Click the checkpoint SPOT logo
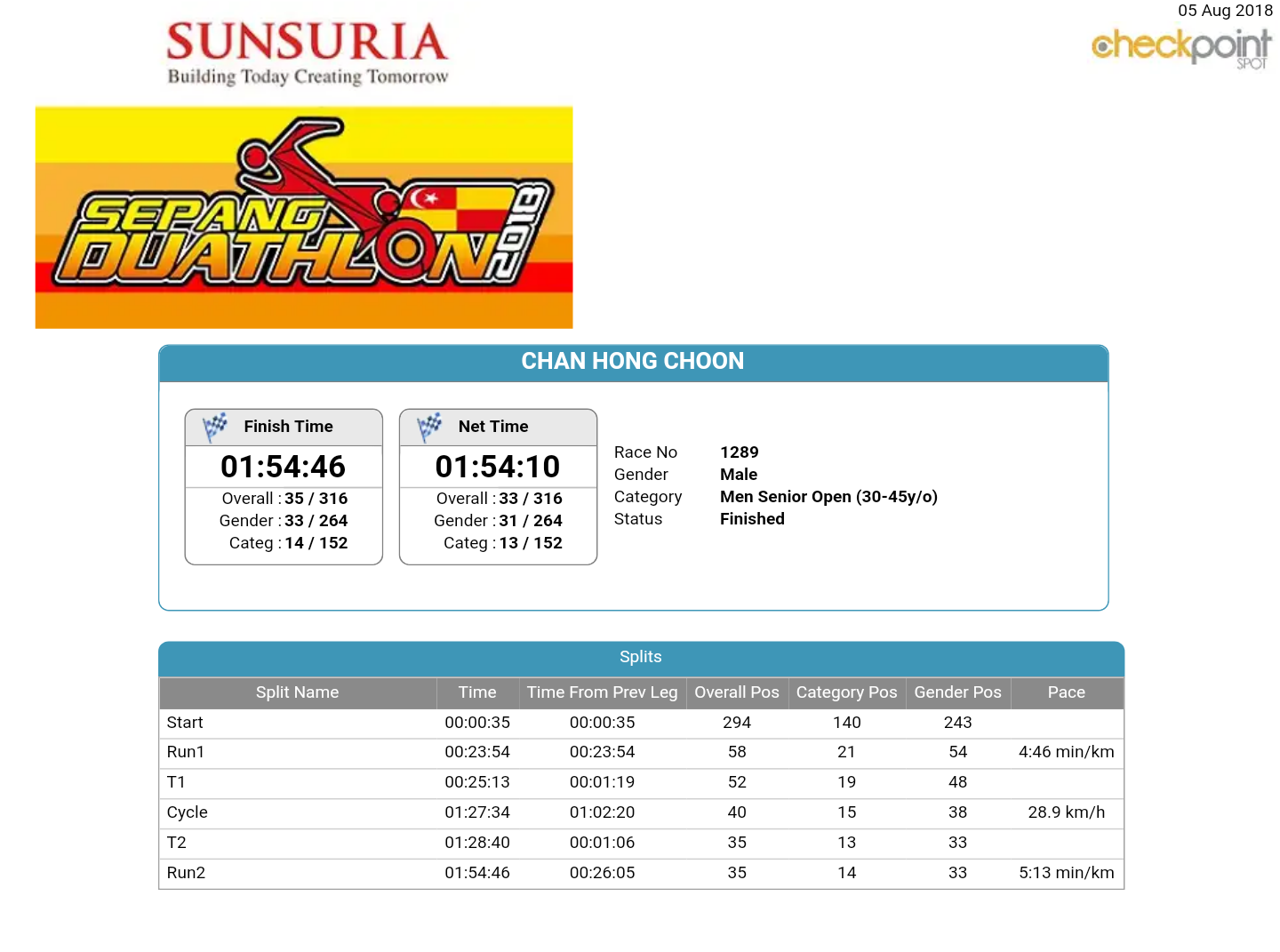The width and height of the screenshot is (1280, 952). [1181, 49]
